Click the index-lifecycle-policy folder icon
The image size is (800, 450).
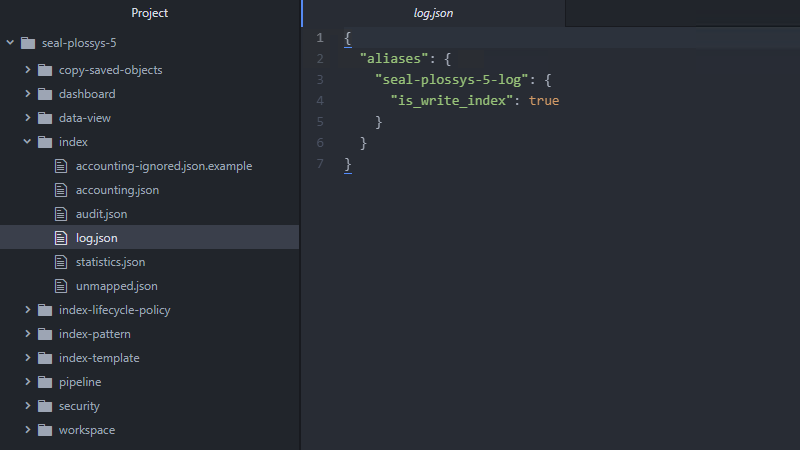click(45, 310)
